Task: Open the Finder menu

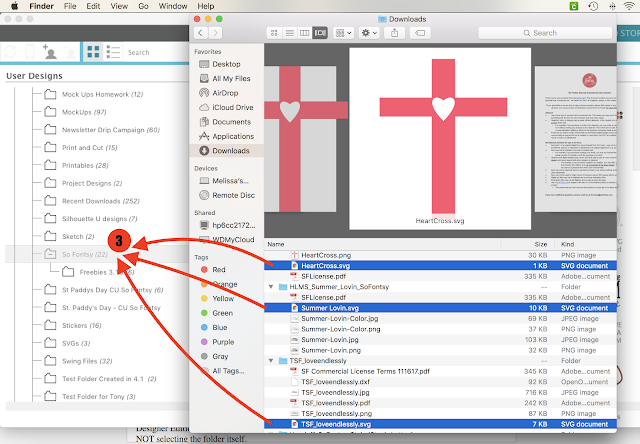Action: [x=41, y=6]
